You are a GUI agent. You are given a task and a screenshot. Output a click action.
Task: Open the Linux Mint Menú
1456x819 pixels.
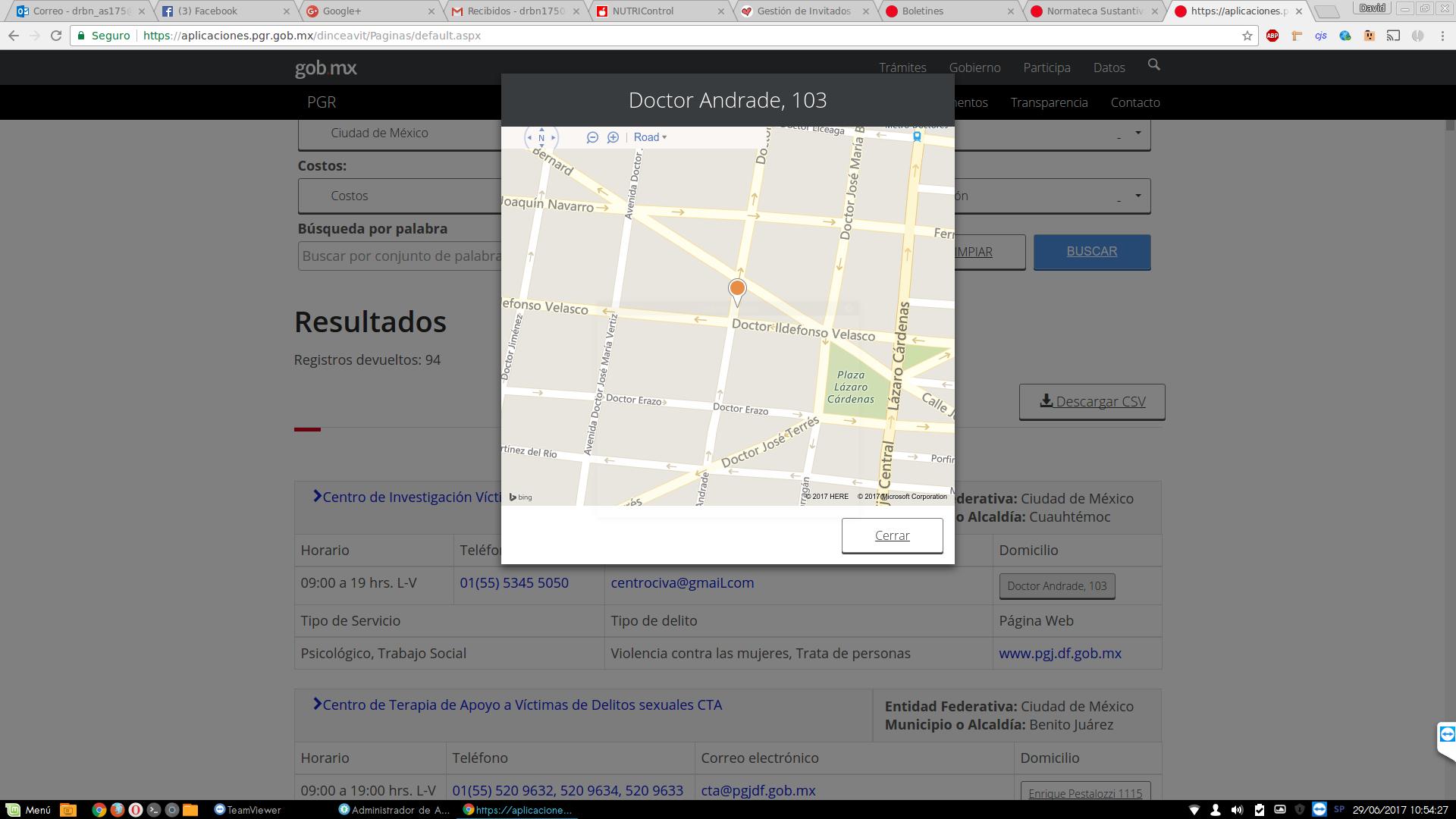click(x=28, y=810)
